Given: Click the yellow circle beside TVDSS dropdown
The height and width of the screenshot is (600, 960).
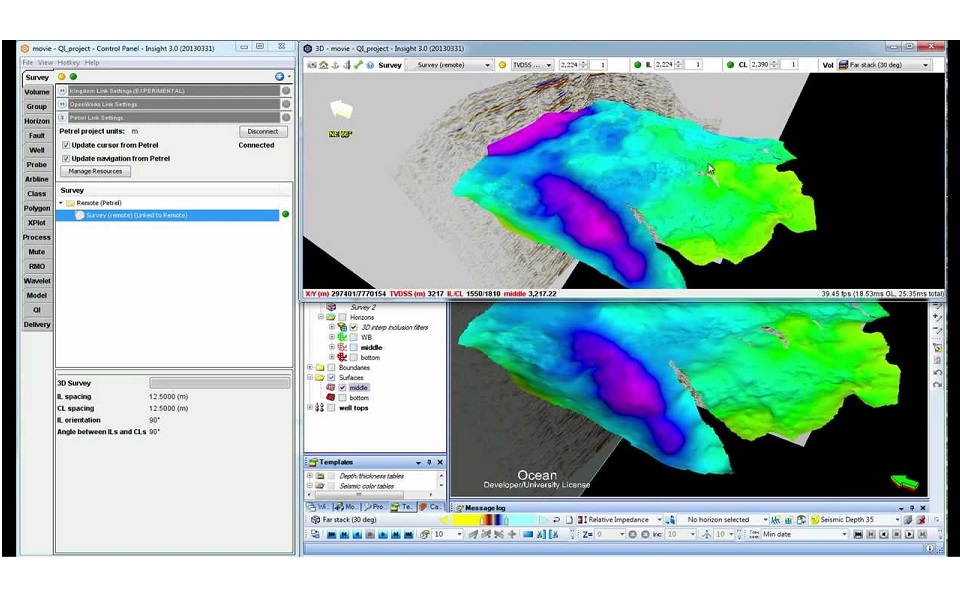Looking at the screenshot, I should [502, 65].
